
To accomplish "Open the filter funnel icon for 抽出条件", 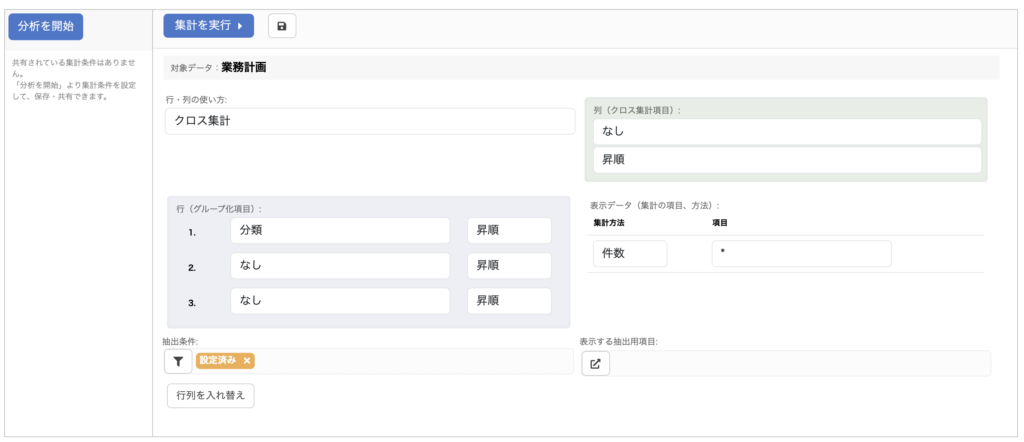I will point(178,362).
